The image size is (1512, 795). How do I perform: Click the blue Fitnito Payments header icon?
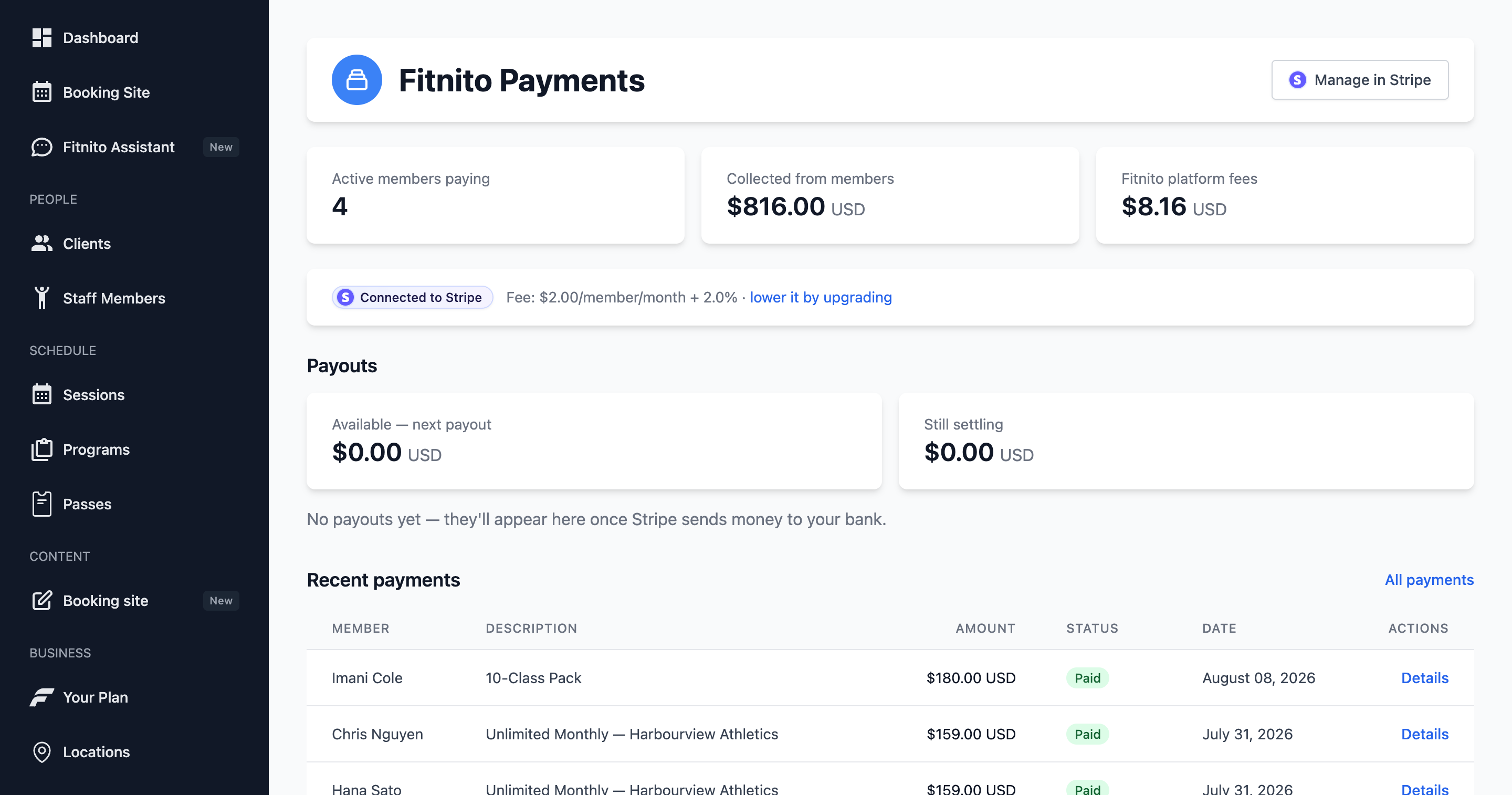pyautogui.click(x=357, y=80)
